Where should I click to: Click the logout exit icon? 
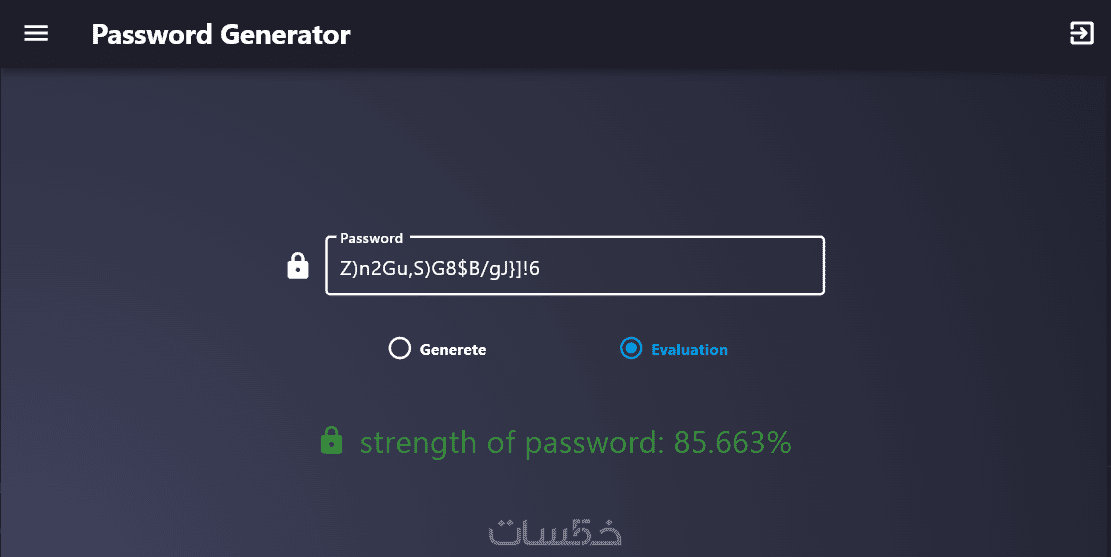coord(1082,34)
